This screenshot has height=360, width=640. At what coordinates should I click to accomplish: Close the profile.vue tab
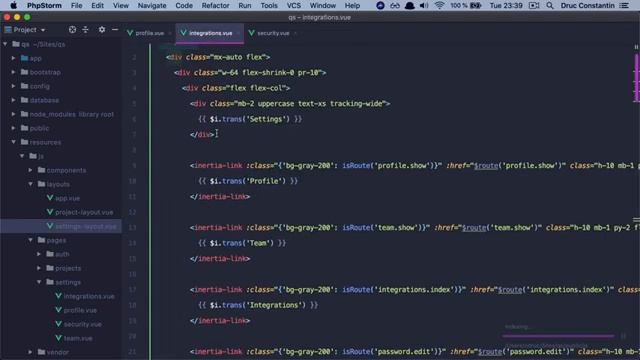(x=170, y=33)
